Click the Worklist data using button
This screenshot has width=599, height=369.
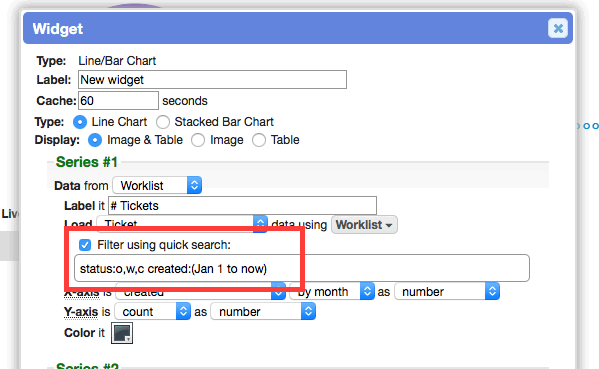[364, 225]
